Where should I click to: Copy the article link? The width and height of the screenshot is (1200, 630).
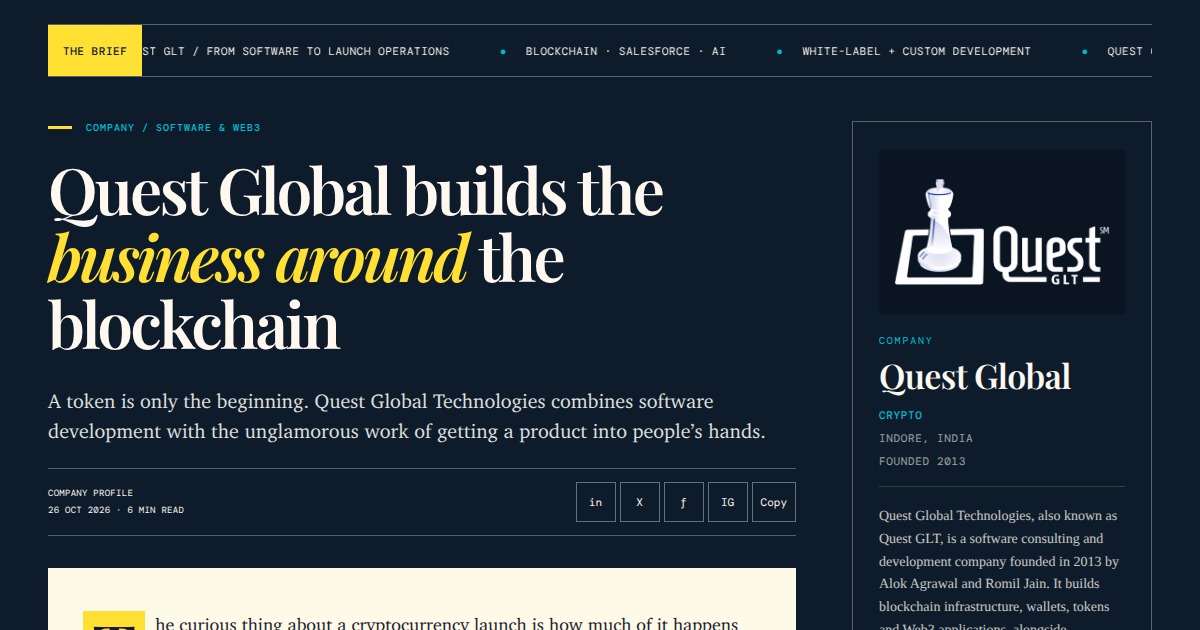[x=774, y=502]
